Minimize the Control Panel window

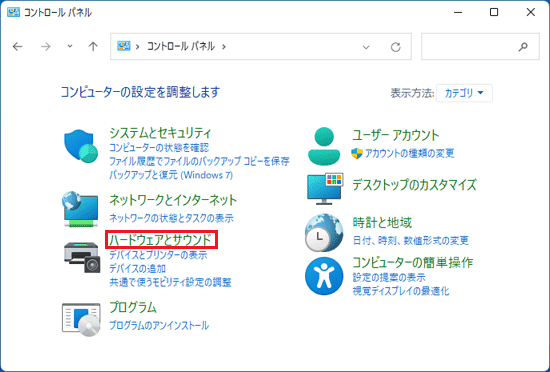pos(457,12)
